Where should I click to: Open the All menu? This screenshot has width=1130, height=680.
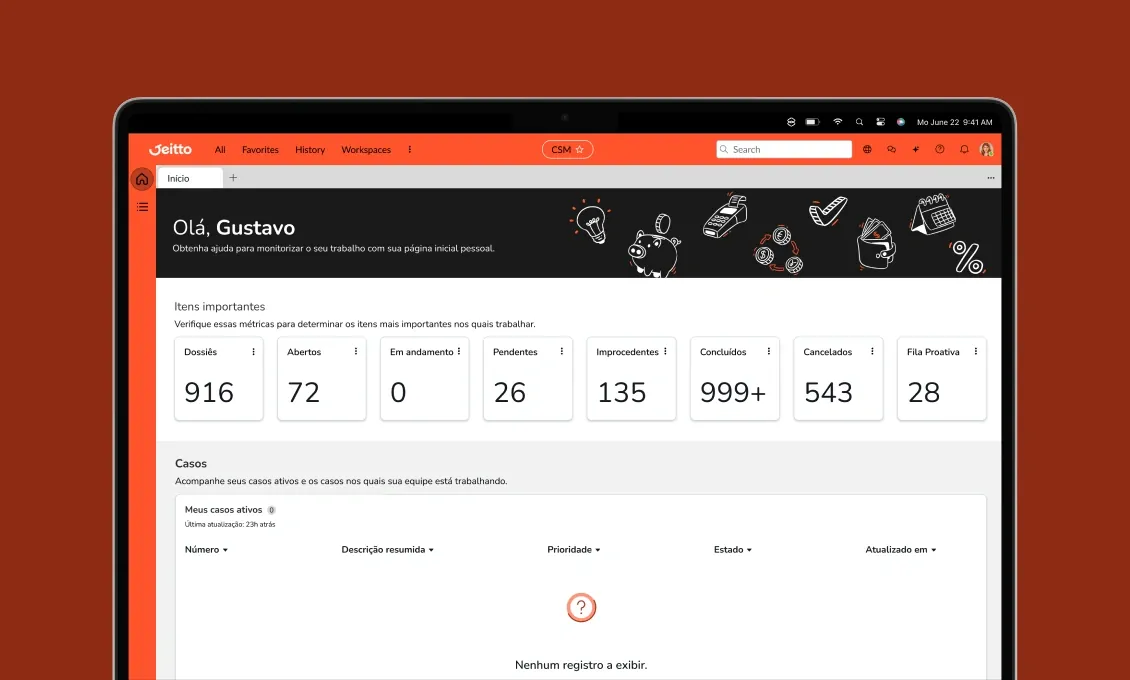click(x=220, y=150)
